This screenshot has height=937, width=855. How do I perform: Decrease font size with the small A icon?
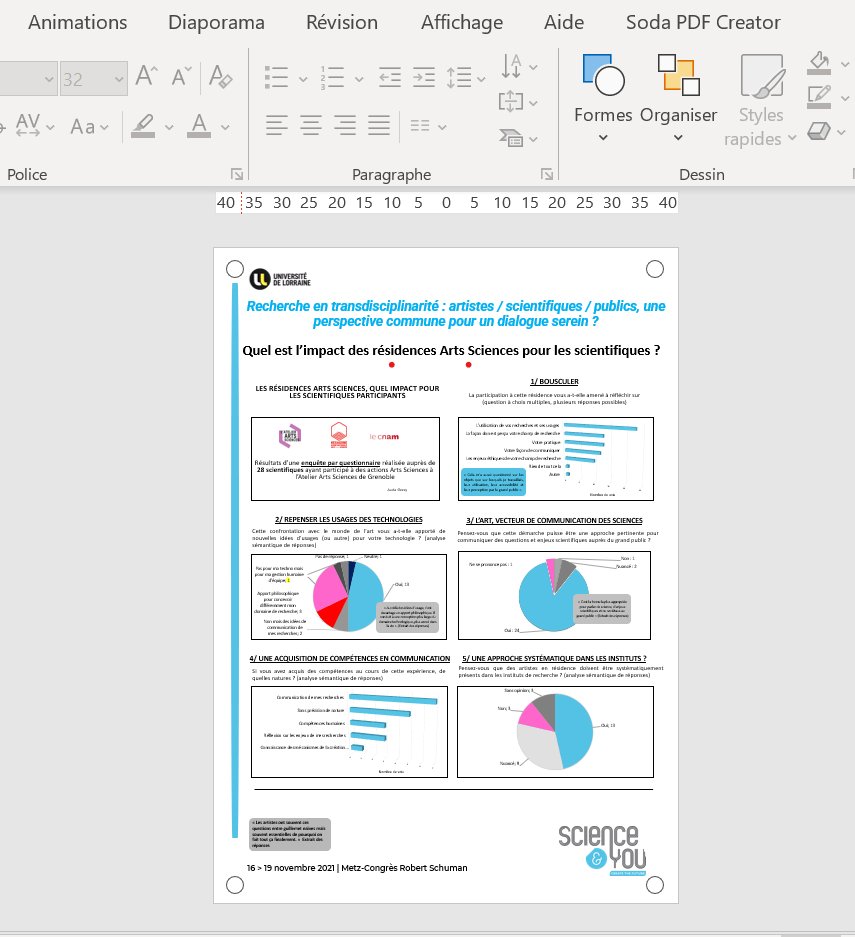pos(181,77)
